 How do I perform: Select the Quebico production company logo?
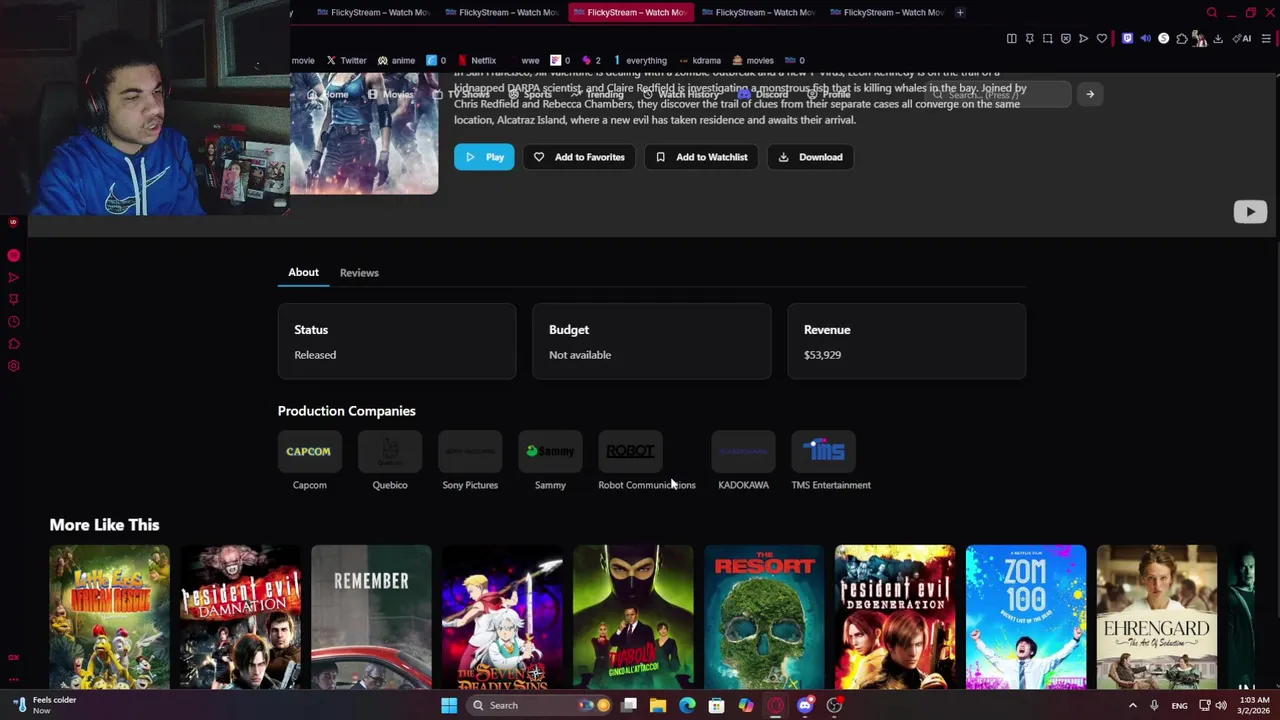(x=390, y=452)
